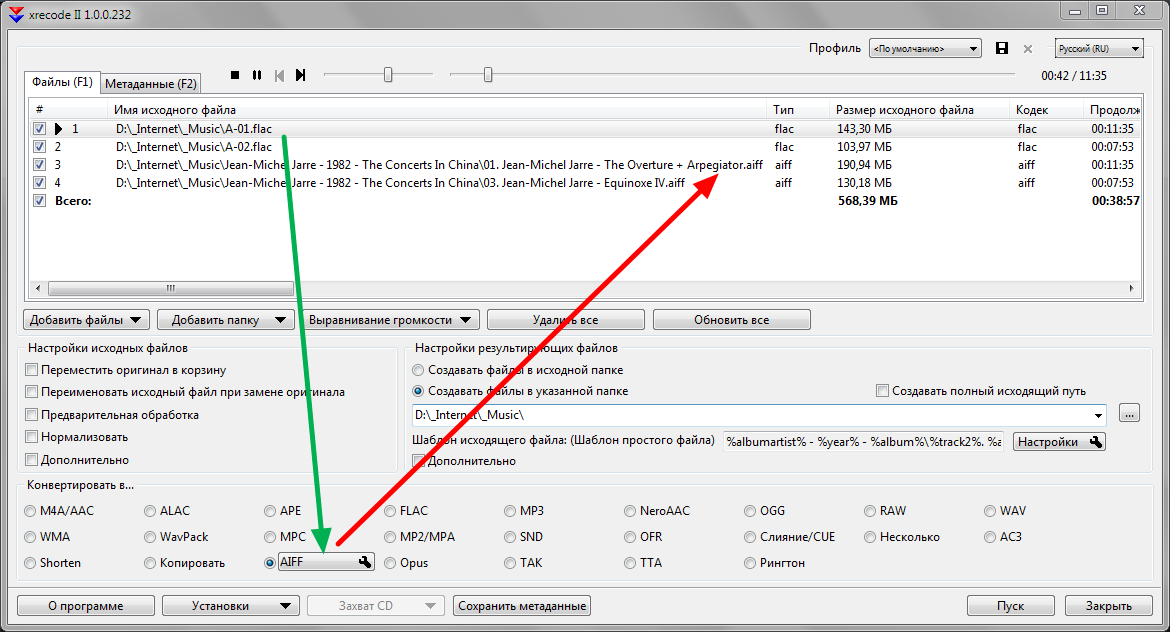Enable the Нормализовать checkbox
Viewport: 1170px width, 632px height.
point(33,438)
